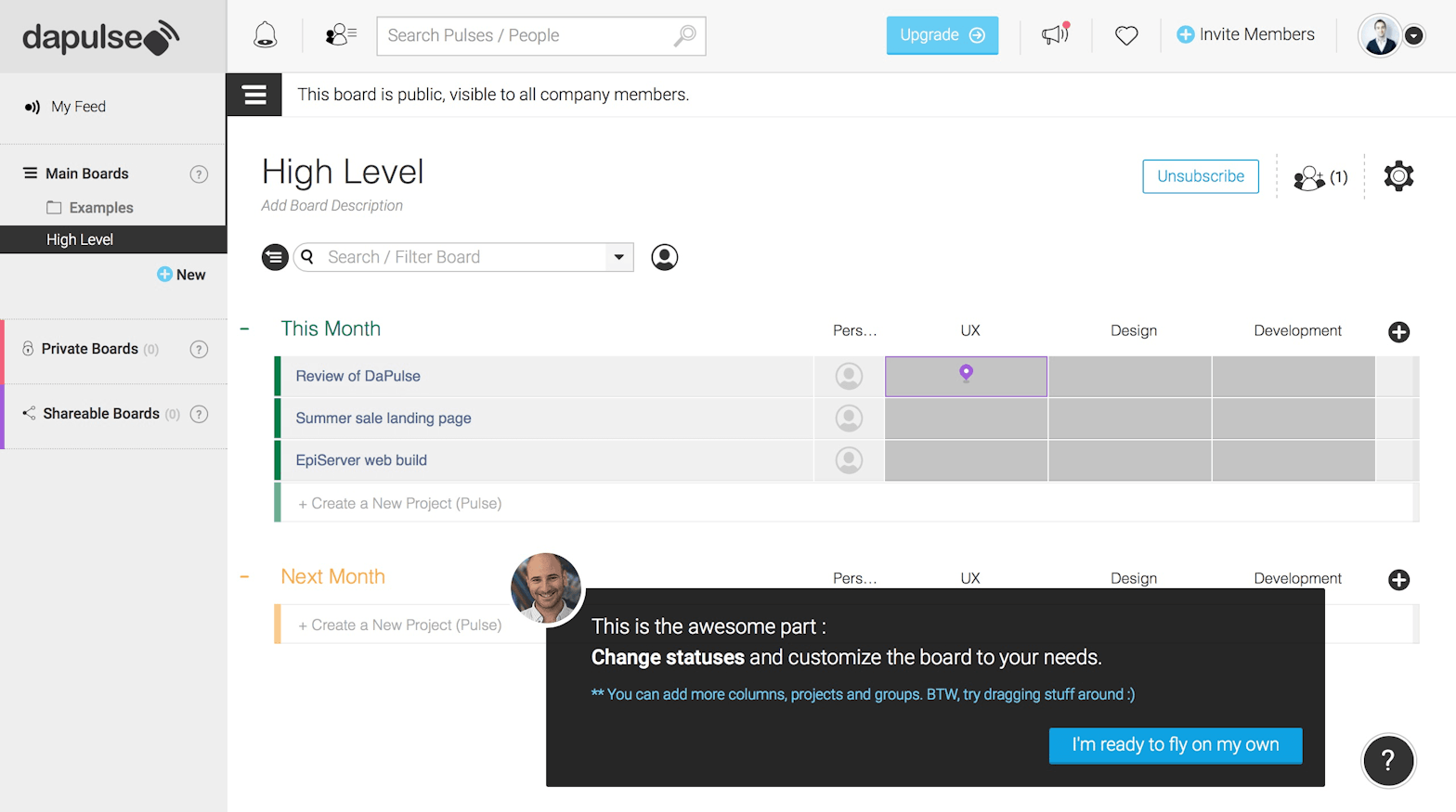
Task: Click the board subscribers icon
Action: coord(1319,177)
